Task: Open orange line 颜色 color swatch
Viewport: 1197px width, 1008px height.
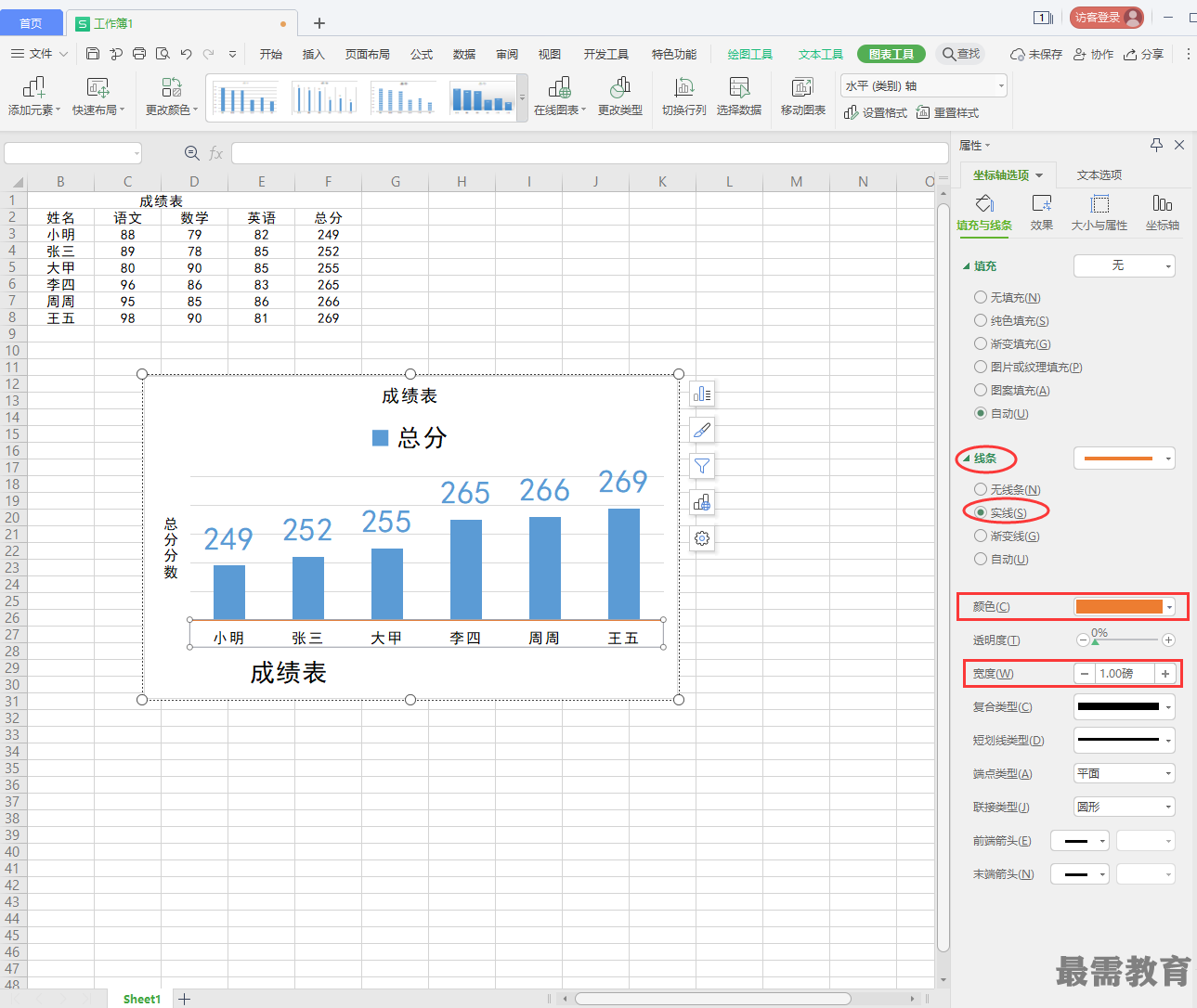Action: (1125, 607)
